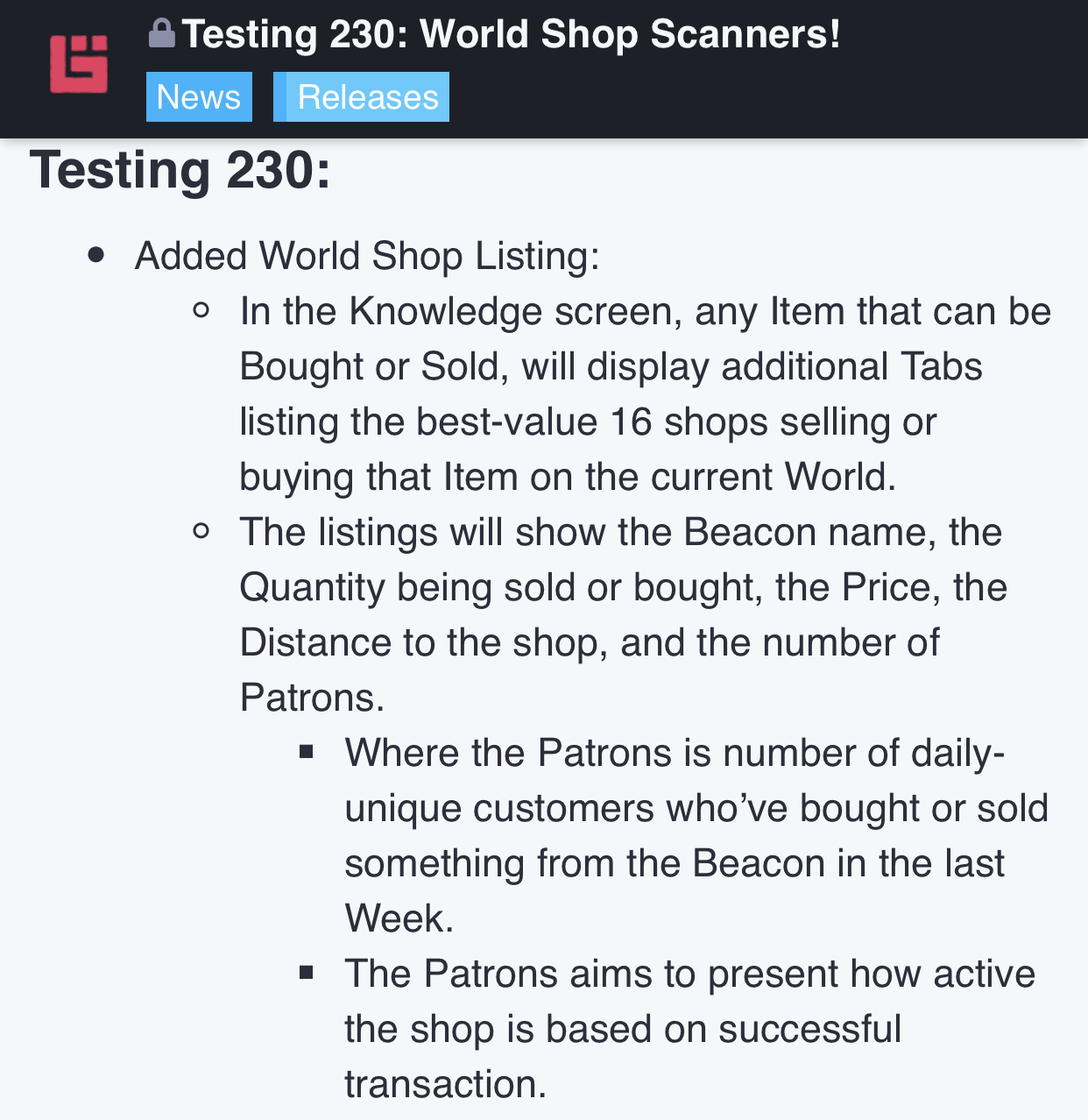1088x1120 pixels.
Task: Click the word "transaction." at the bottom
Action: click(445, 1084)
